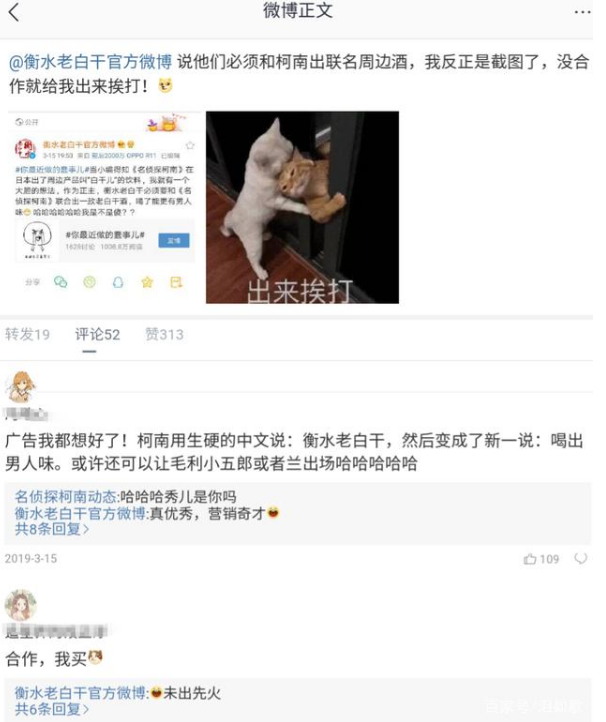Open the three-dot more options menu

tap(583, 12)
